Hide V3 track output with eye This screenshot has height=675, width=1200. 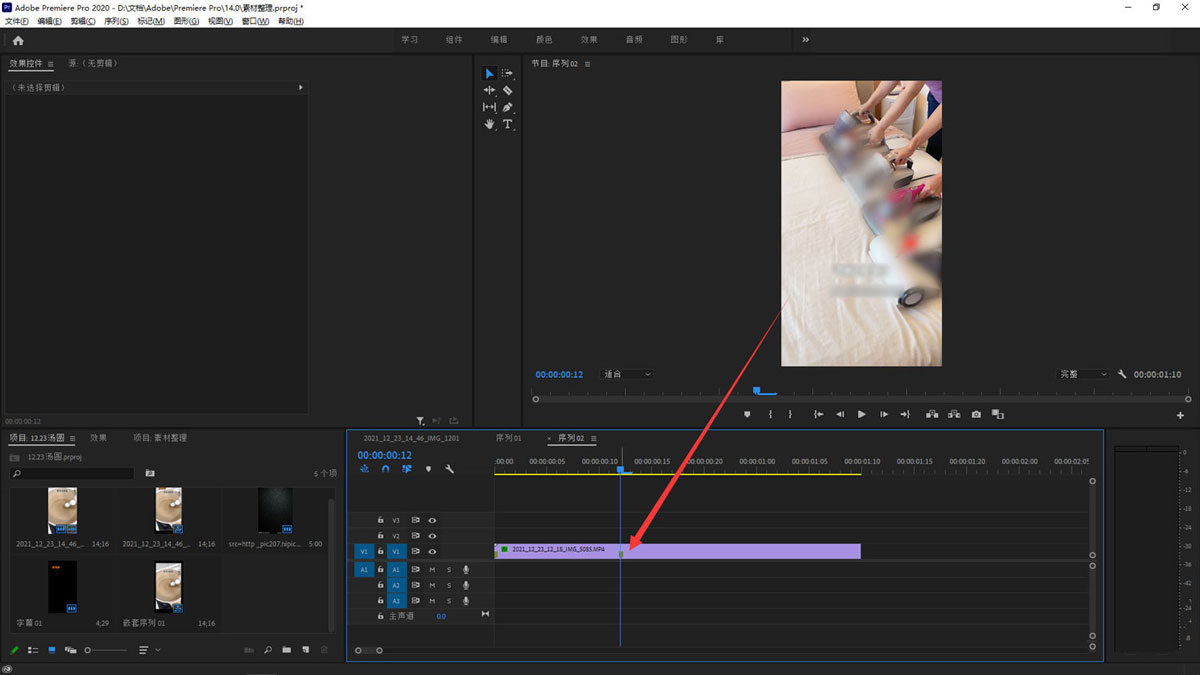pyautogui.click(x=433, y=520)
